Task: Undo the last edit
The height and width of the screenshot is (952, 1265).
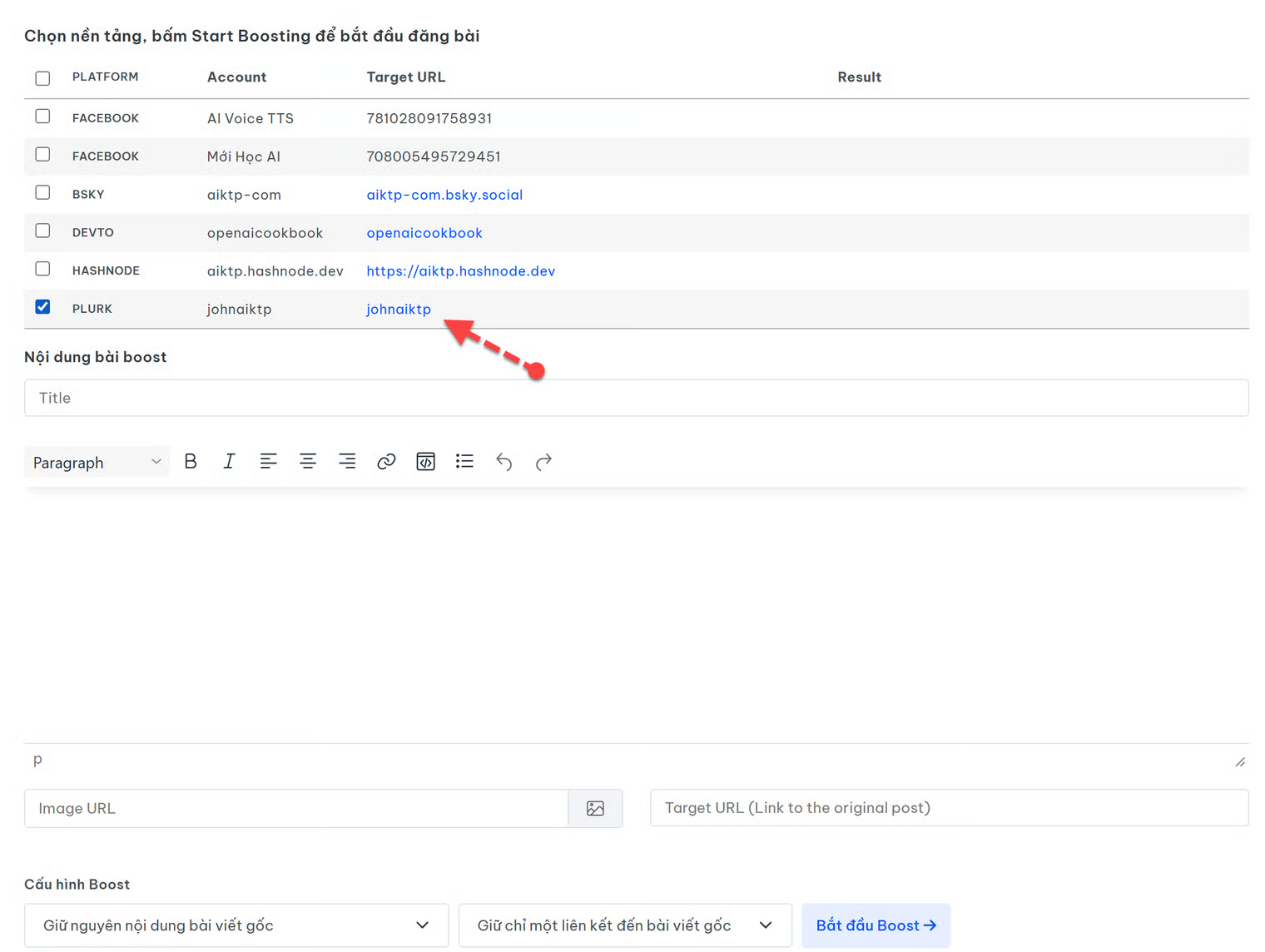Action: pos(504,461)
